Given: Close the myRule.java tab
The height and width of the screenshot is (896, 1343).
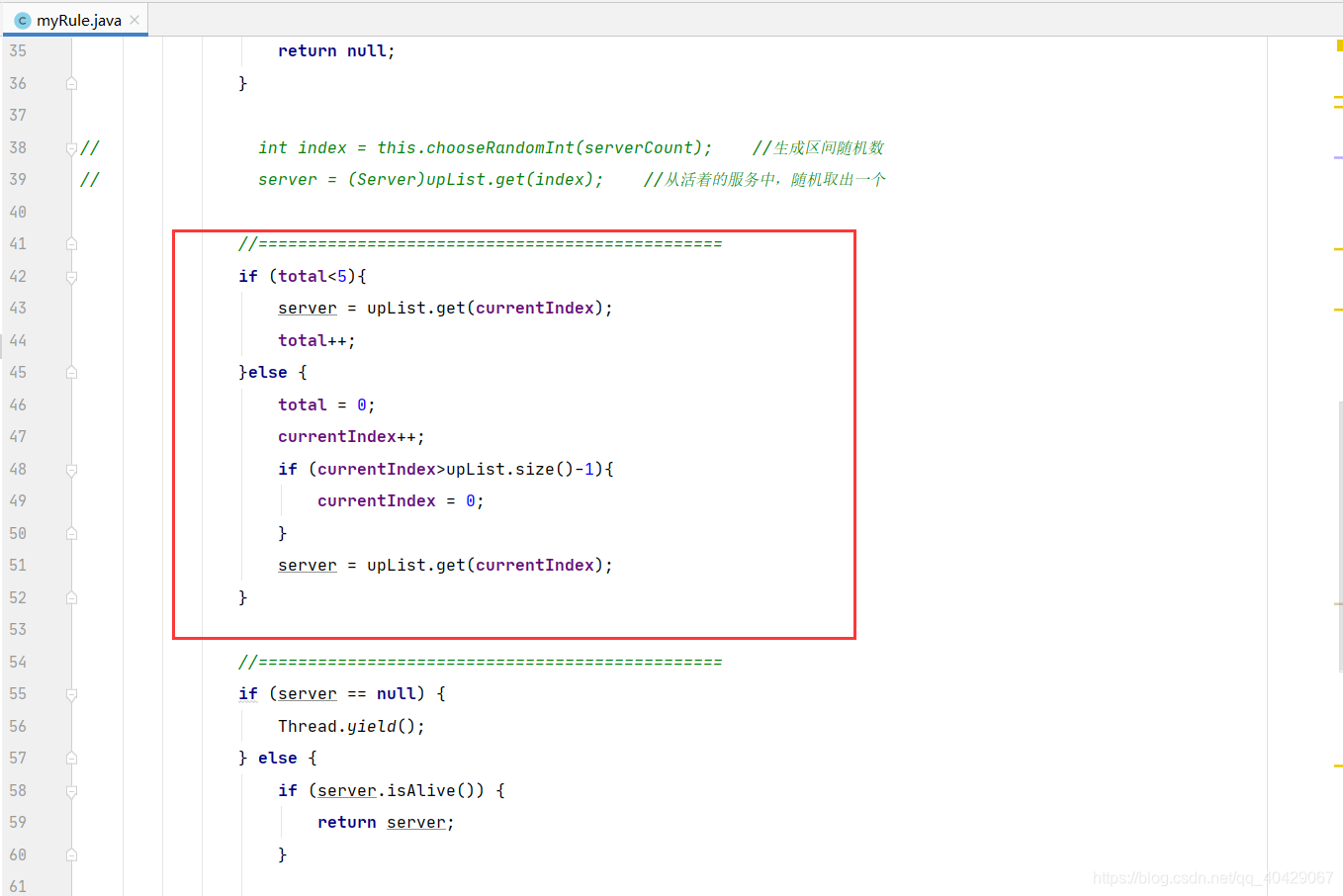Looking at the screenshot, I should (134, 20).
